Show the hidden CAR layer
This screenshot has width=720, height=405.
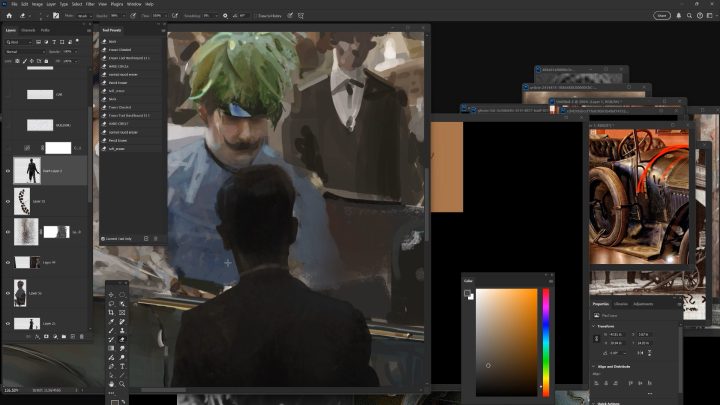pos(8,95)
